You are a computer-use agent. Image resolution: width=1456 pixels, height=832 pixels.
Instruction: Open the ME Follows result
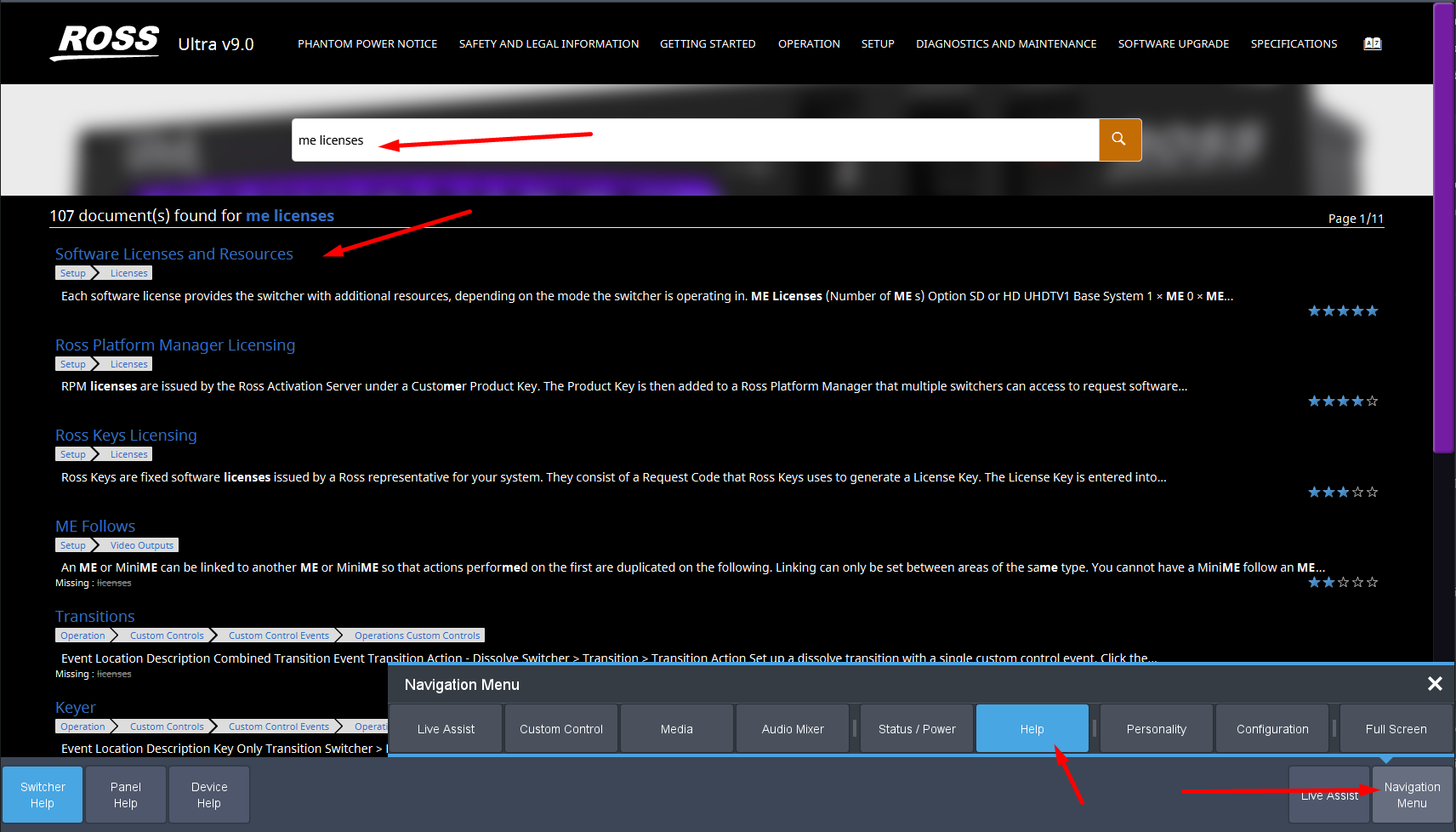point(95,526)
